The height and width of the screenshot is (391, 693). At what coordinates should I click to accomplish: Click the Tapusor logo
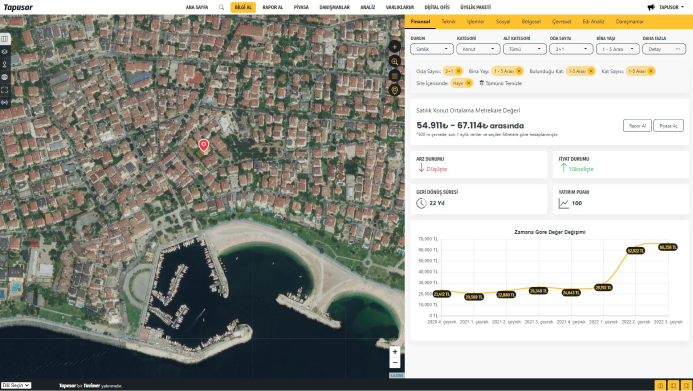pos(18,8)
